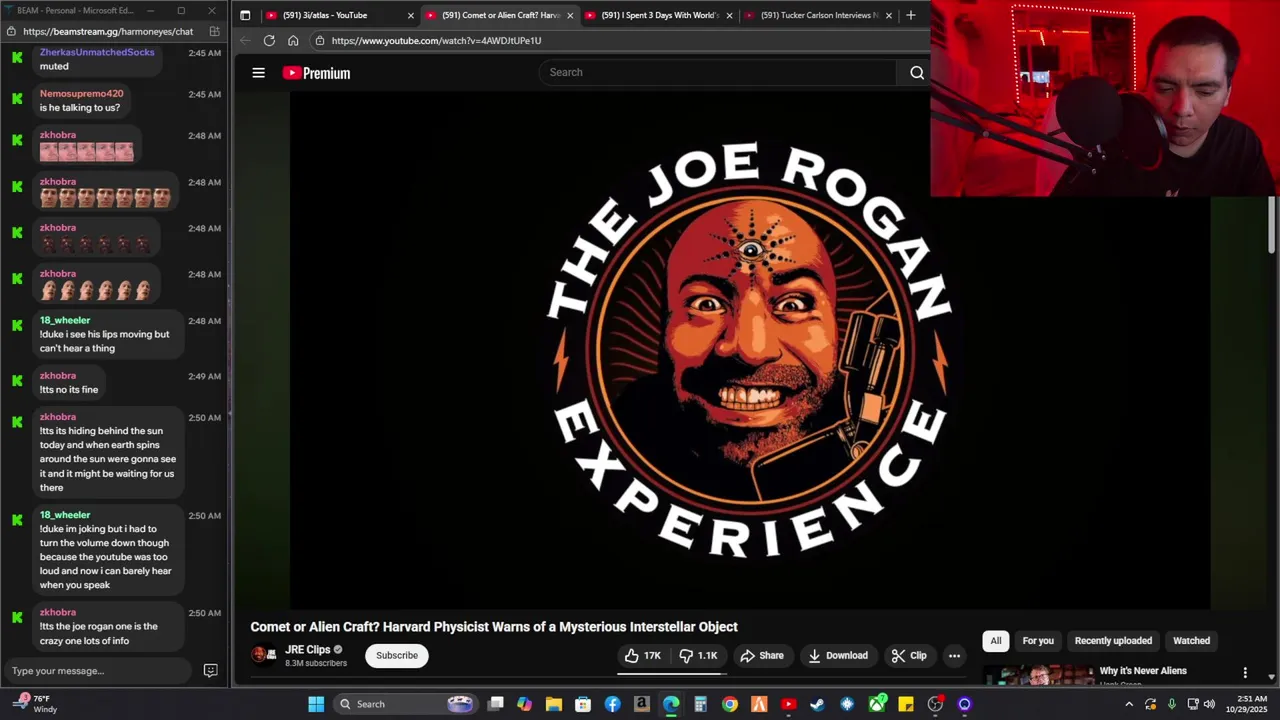Viewport: 1280px width, 720px height.
Task: Open the Microsoft Edge taskbar icon
Action: coord(671,704)
